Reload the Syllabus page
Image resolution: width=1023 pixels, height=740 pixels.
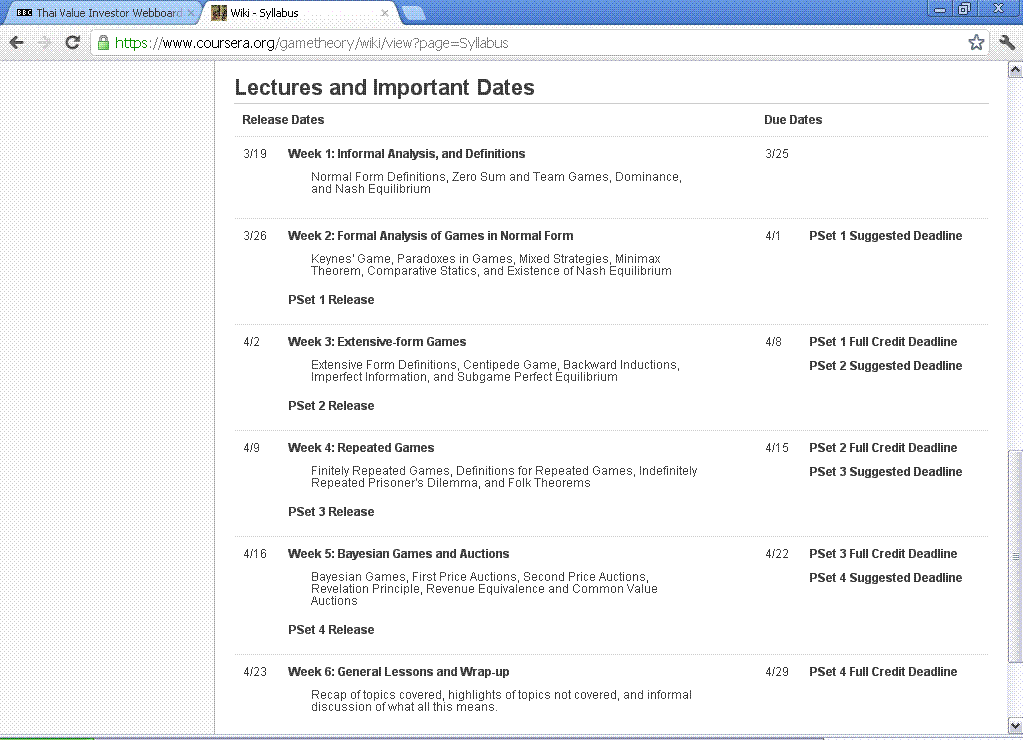[x=72, y=43]
